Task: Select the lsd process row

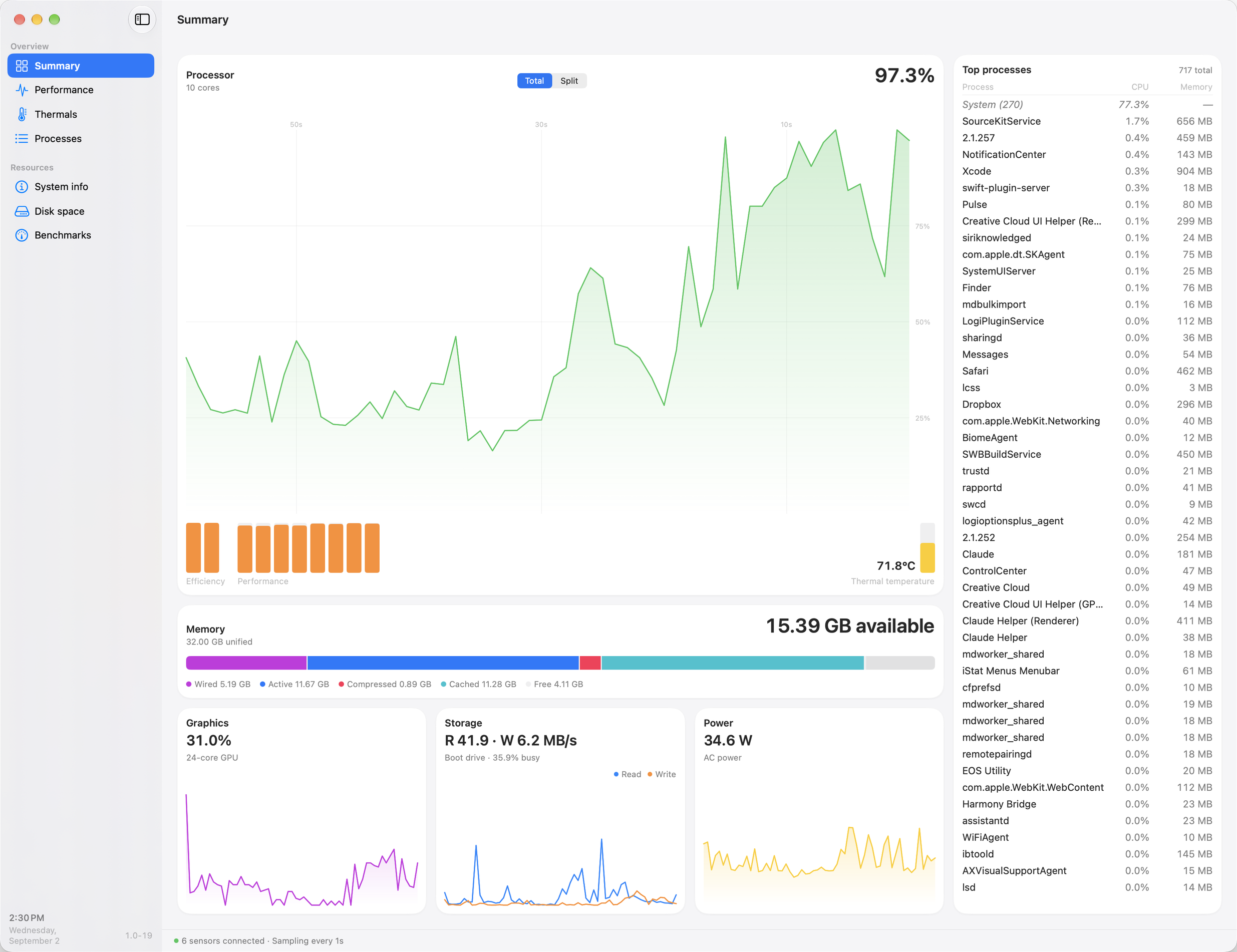Action: (1087, 887)
